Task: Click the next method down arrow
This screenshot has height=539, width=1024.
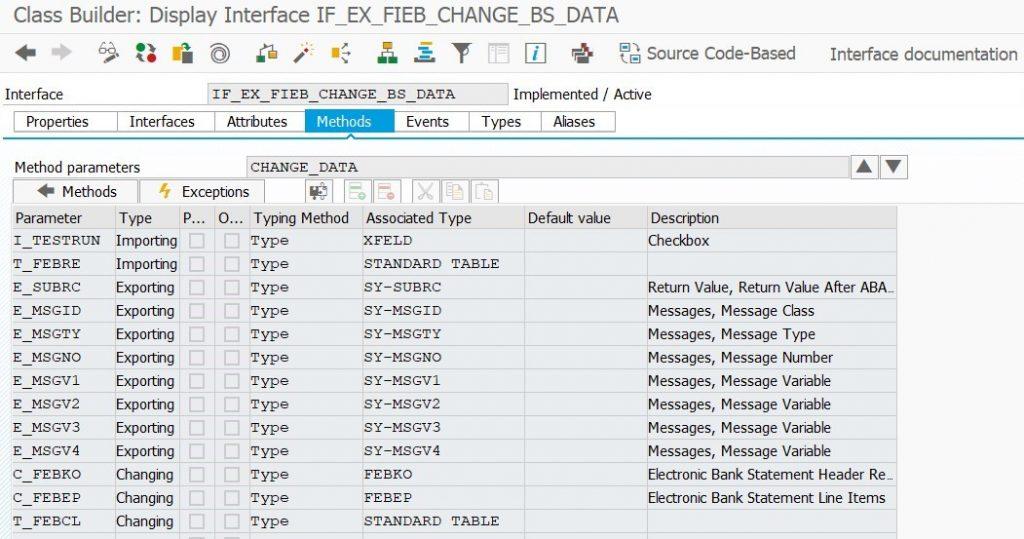Action: tap(894, 167)
